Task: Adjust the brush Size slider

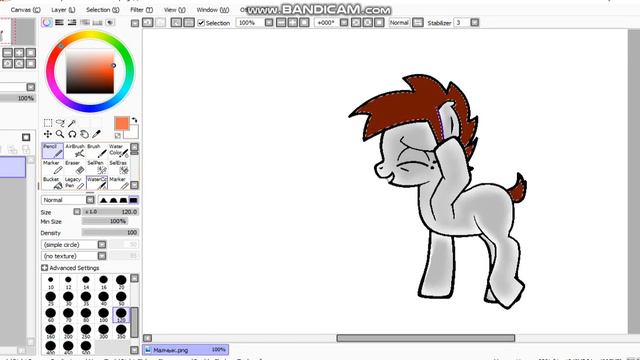Action: (110, 212)
